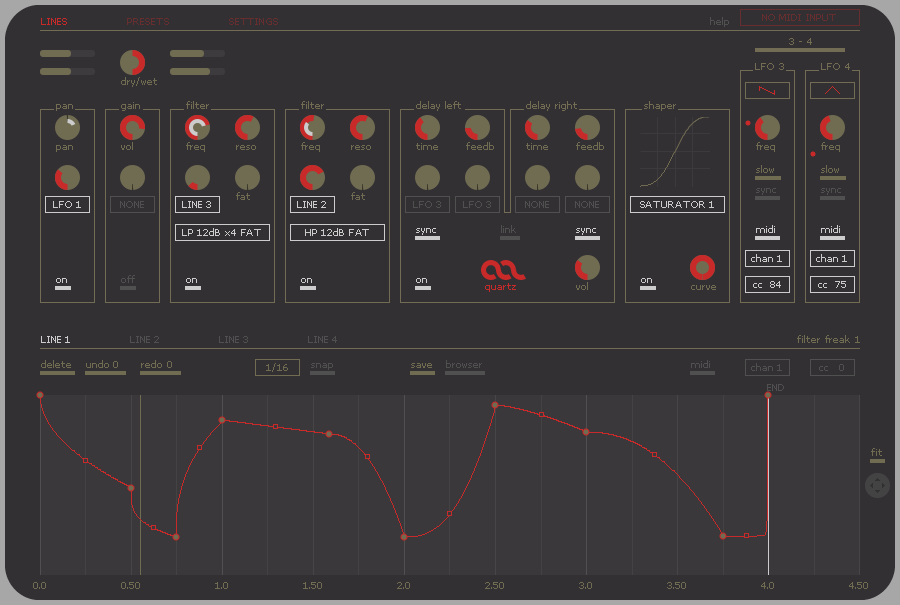The image size is (900, 605).
Task: Open the SATURATOR 1 shaper dropdown
Action: coord(677,205)
